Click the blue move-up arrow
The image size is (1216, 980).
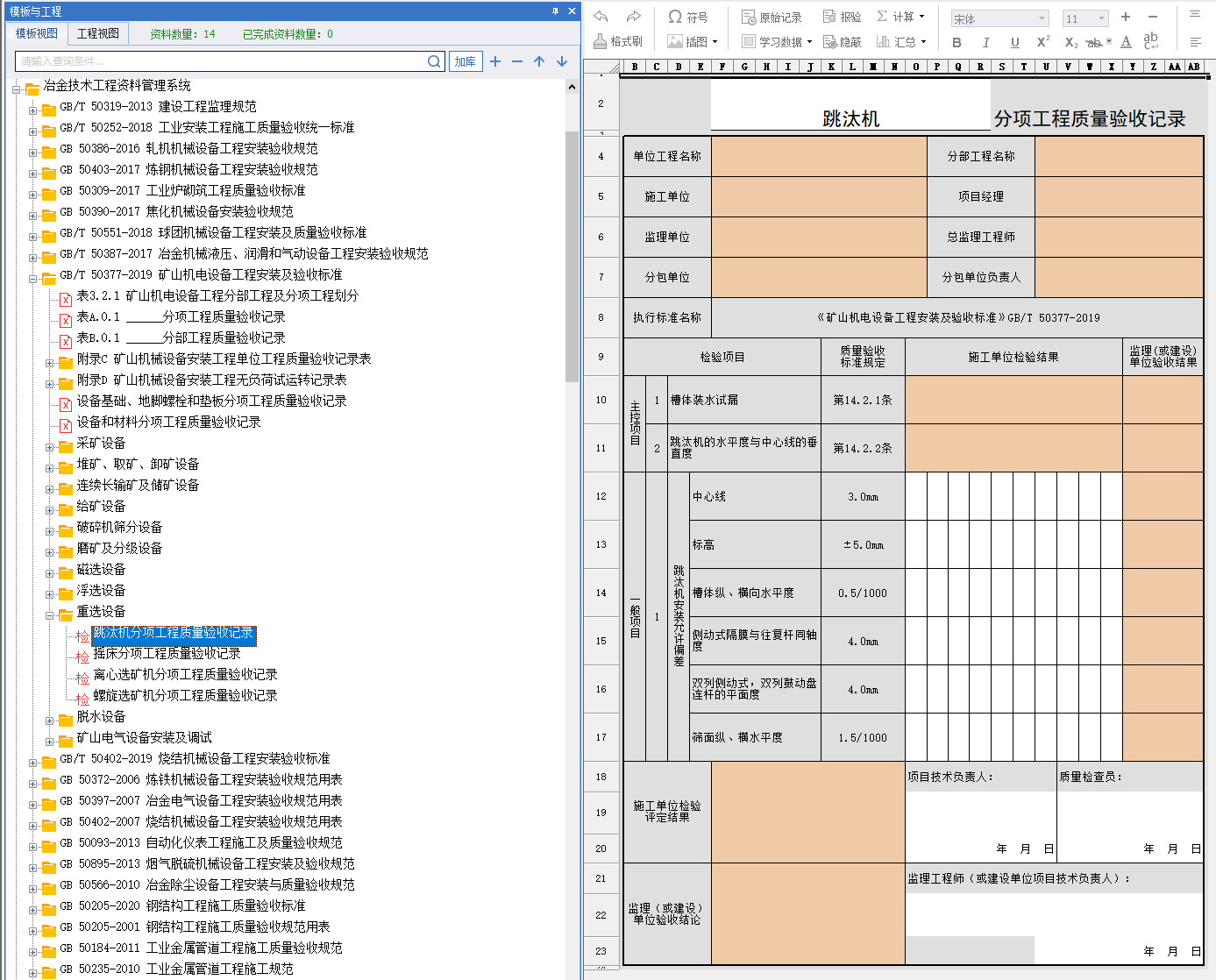coord(539,61)
